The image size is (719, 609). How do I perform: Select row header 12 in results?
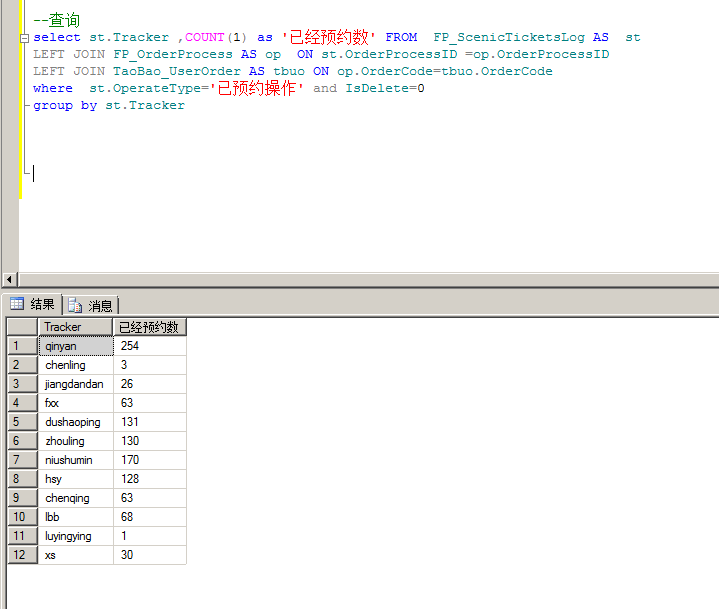click(22, 555)
